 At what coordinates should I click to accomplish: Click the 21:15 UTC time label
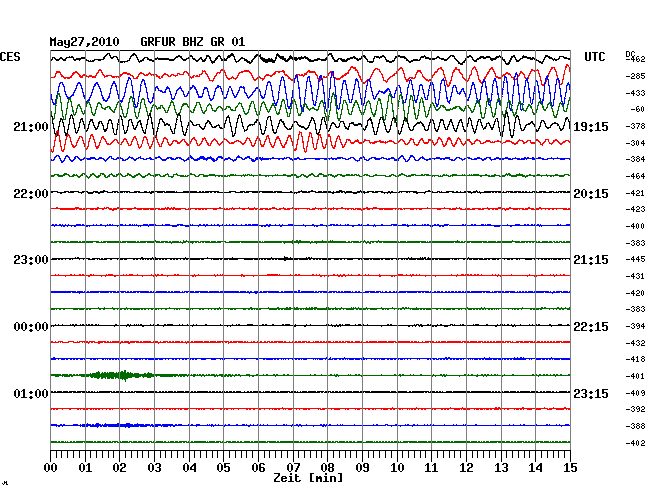coord(591,260)
